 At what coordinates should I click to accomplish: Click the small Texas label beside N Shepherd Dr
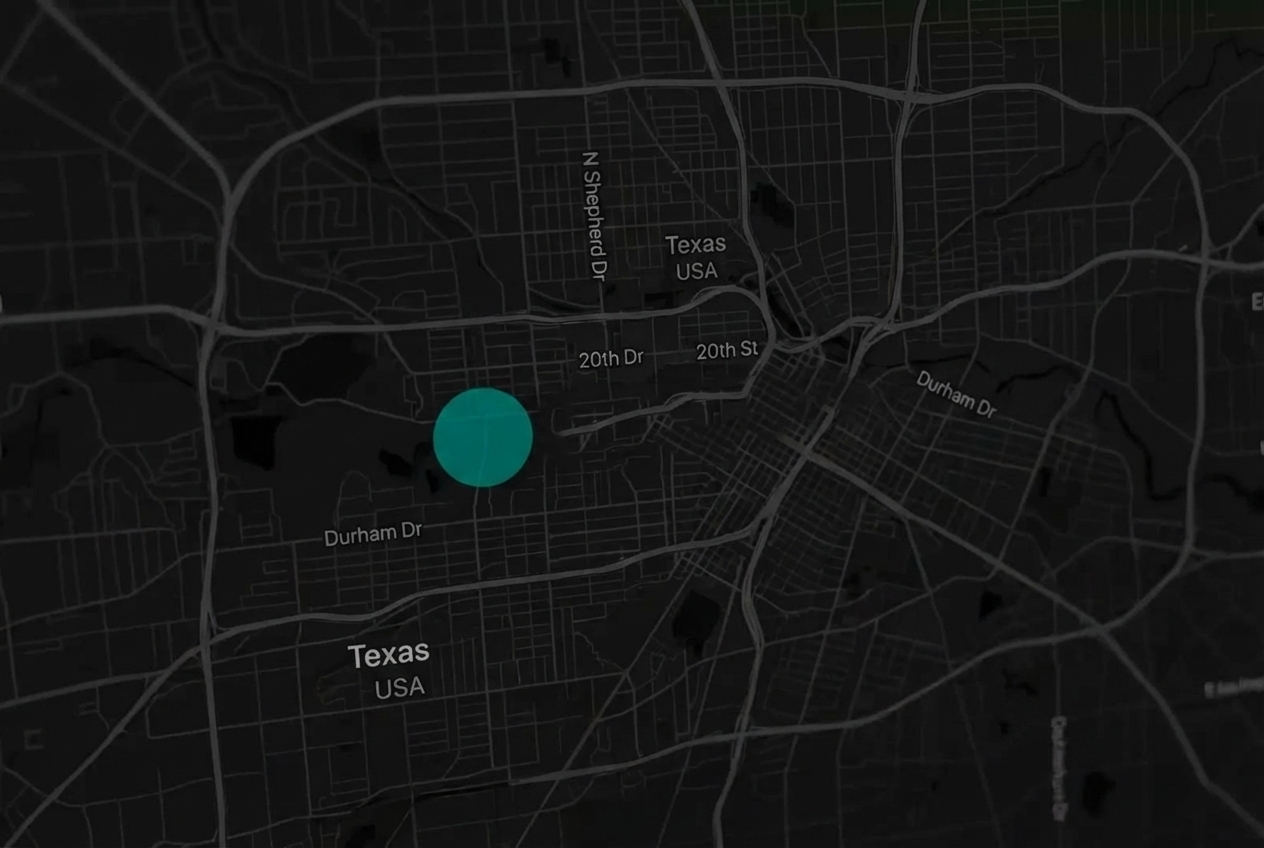pyautogui.click(x=696, y=245)
